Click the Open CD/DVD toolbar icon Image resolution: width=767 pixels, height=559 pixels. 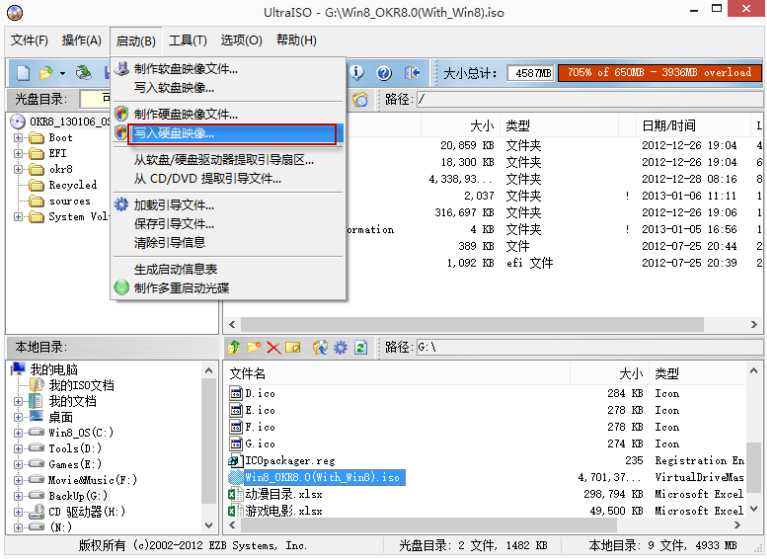84,73
